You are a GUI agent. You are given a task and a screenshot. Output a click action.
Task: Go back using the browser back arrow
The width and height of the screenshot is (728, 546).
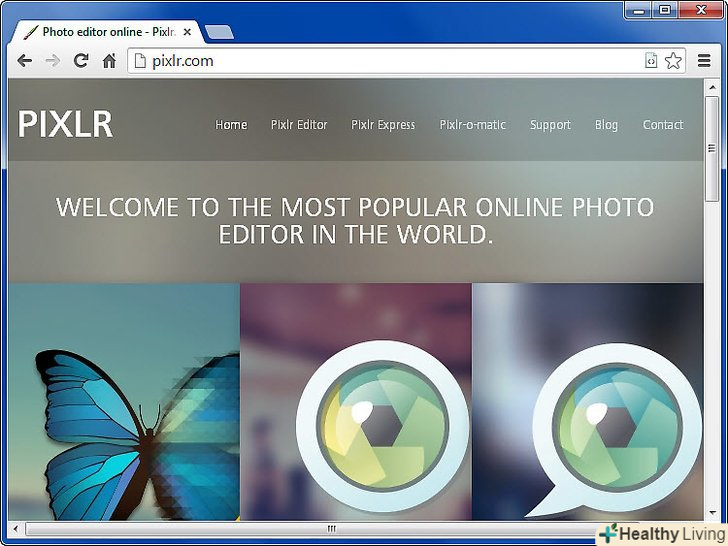tap(25, 60)
